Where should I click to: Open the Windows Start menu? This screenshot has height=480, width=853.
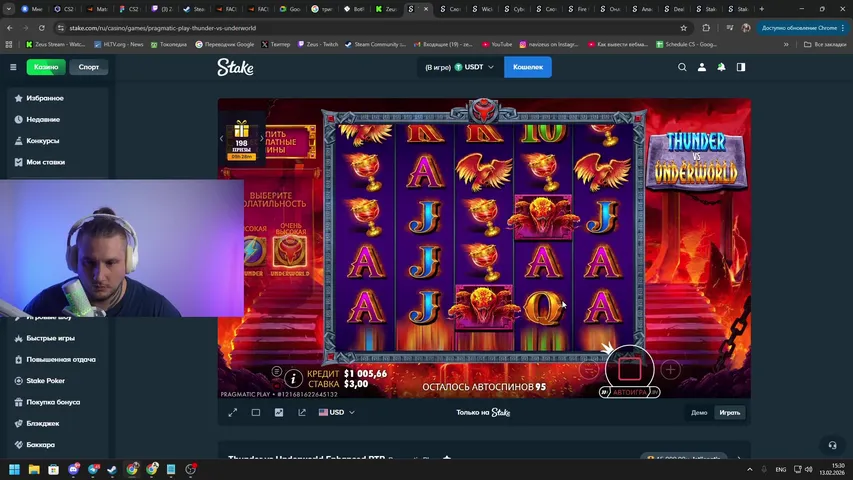pyautogui.click(x=15, y=469)
